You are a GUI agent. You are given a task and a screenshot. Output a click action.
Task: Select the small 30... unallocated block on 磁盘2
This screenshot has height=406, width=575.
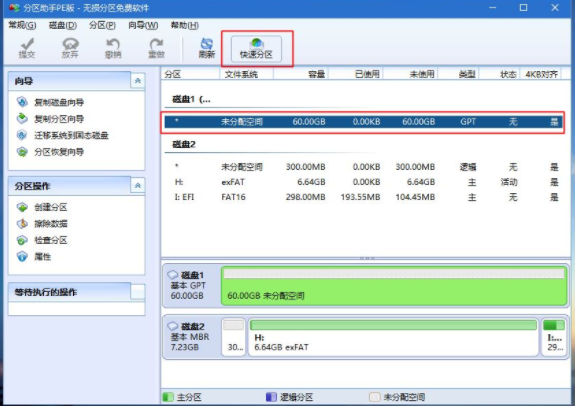point(234,337)
